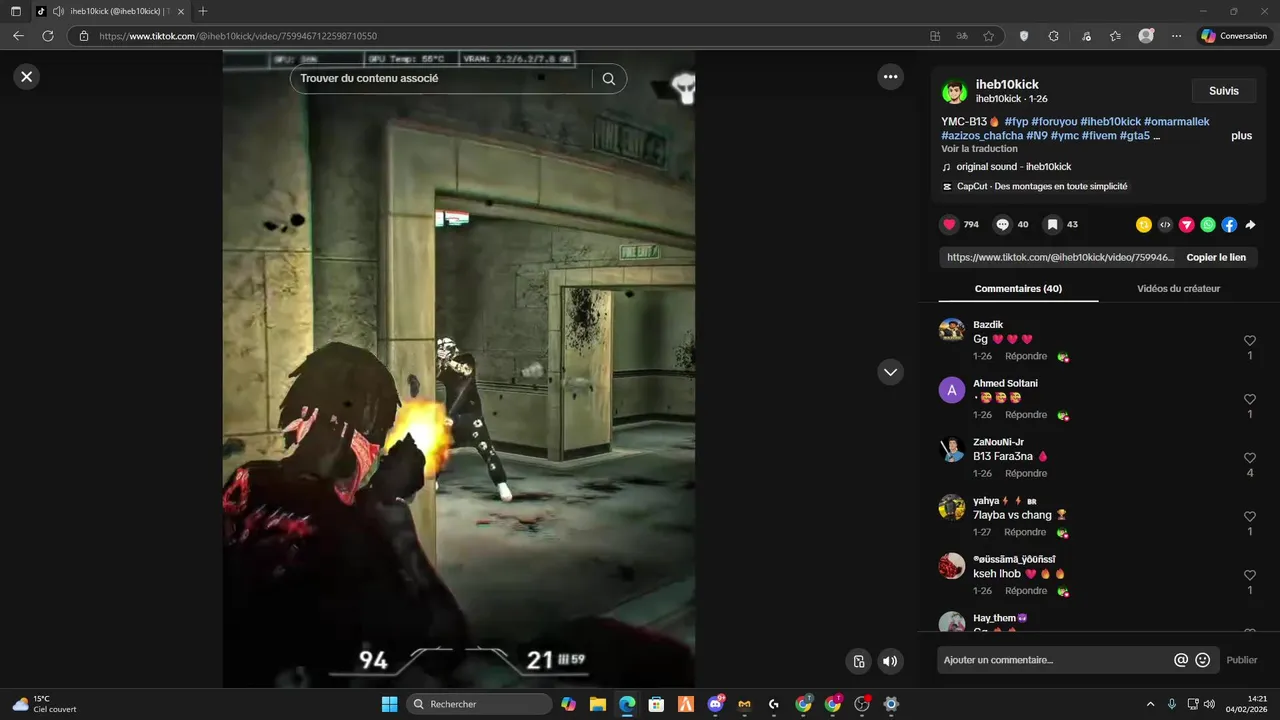Screen dimensions: 1280x720
Task: Toggle the auto-scroll button beside volume
Action: tap(858, 661)
